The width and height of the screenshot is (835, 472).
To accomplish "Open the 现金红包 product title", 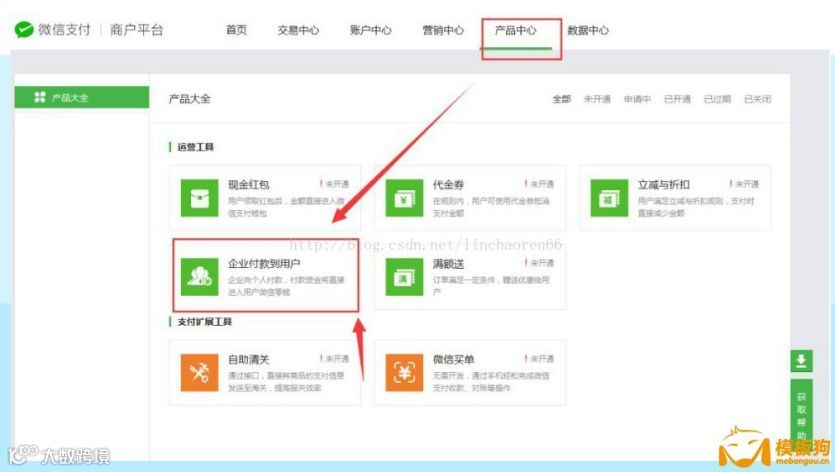I will coord(249,185).
